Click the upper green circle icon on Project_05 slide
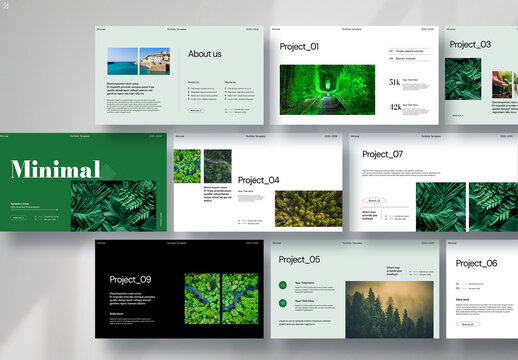 pos(283,285)
